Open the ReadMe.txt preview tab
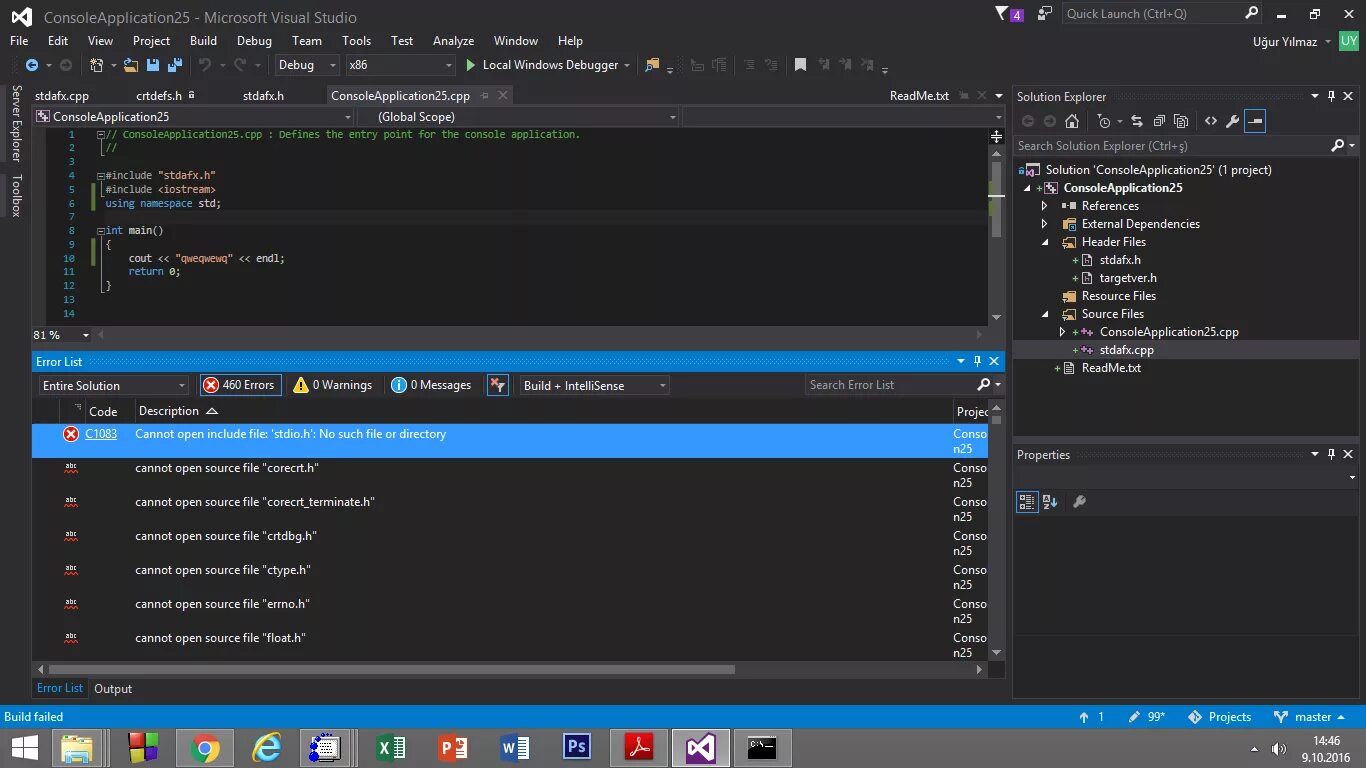1366x768 pixels. coord(919,96)
